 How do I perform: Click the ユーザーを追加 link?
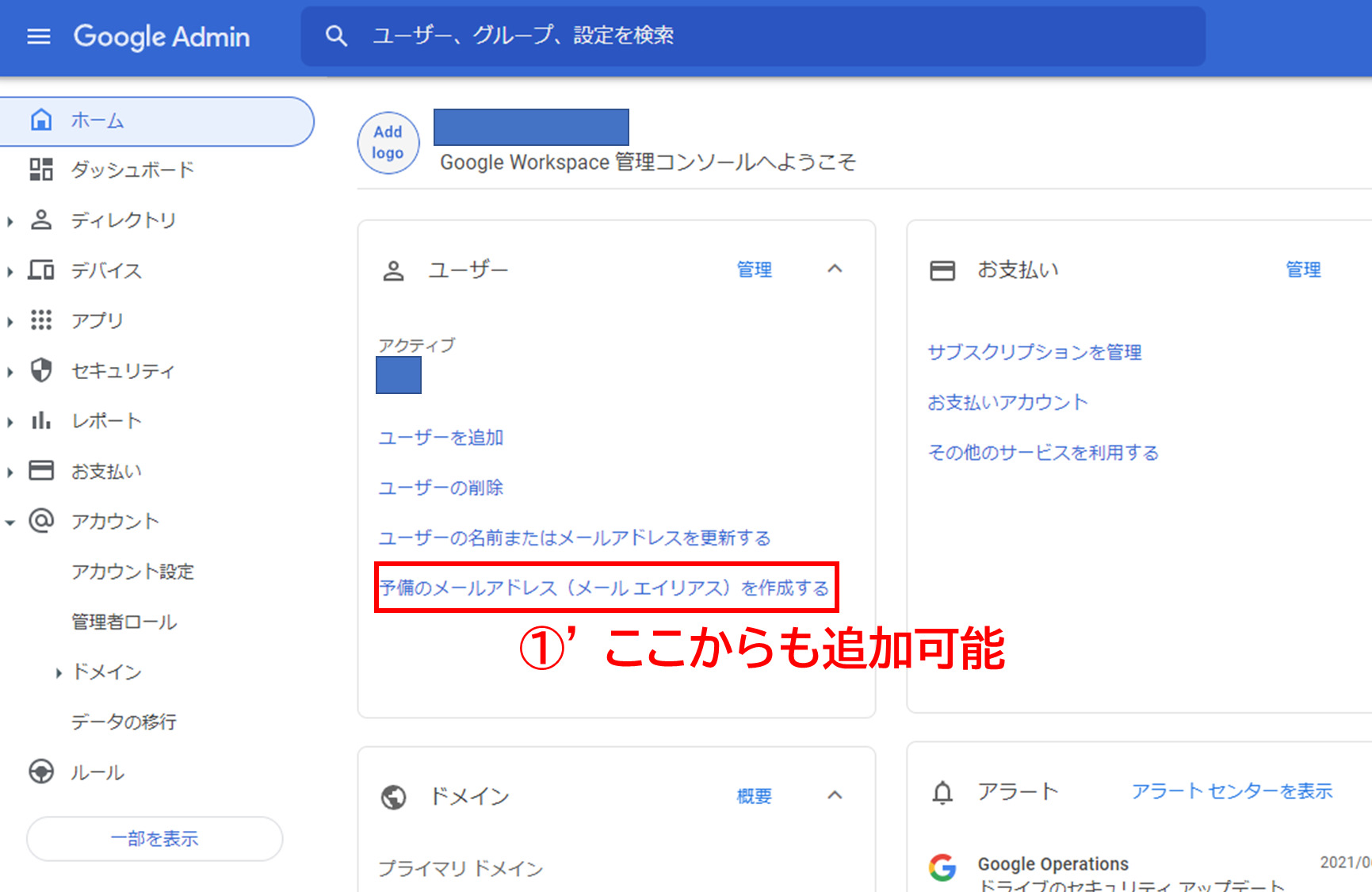tap(441, 438)
